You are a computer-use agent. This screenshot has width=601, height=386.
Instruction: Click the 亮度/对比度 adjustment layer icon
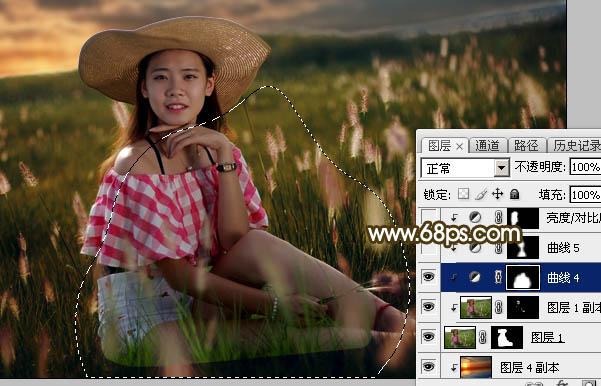click(x=475, y=217)
